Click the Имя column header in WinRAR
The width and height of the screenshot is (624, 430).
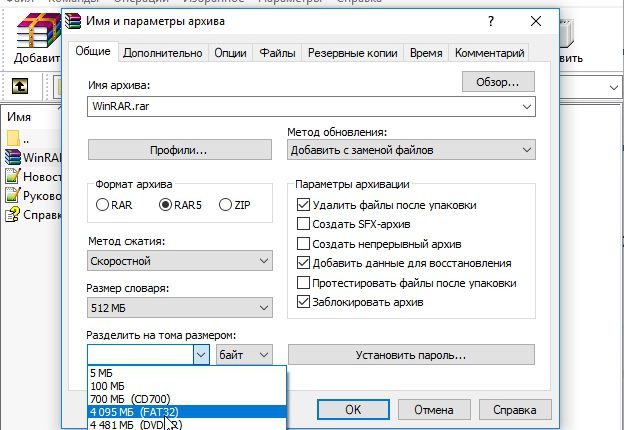click(19, 117)
